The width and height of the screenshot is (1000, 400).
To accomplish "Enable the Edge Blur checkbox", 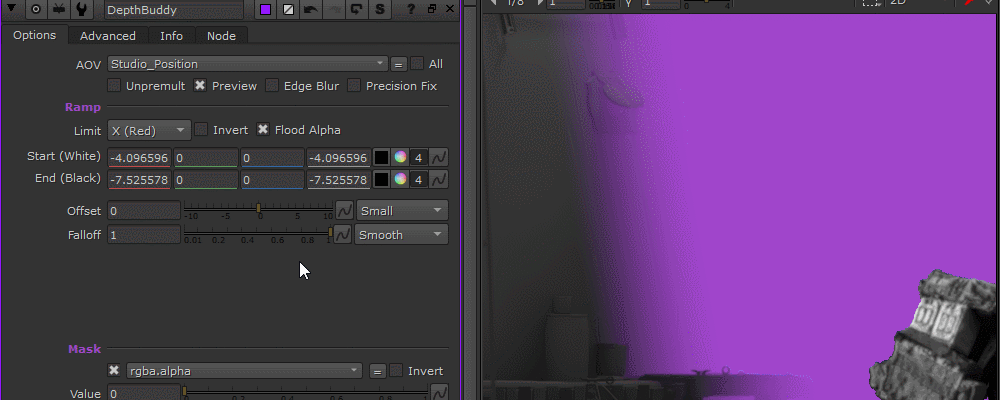I will coord(272,85).
